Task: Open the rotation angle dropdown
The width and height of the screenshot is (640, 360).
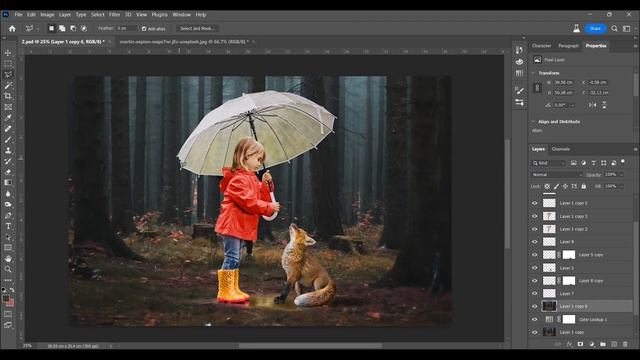Action: [573, 105]
